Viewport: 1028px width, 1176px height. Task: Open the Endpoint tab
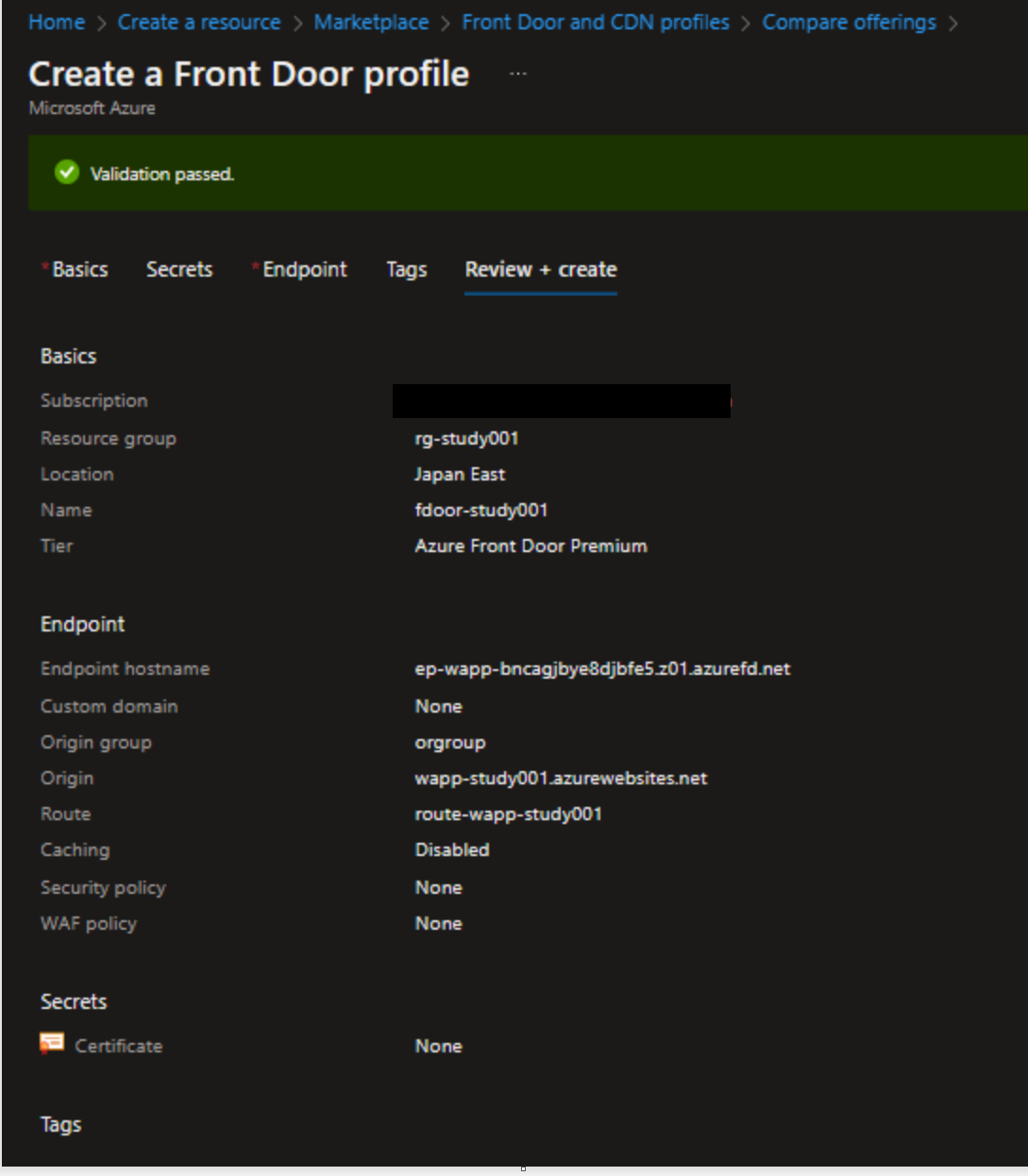pos(305,270)
